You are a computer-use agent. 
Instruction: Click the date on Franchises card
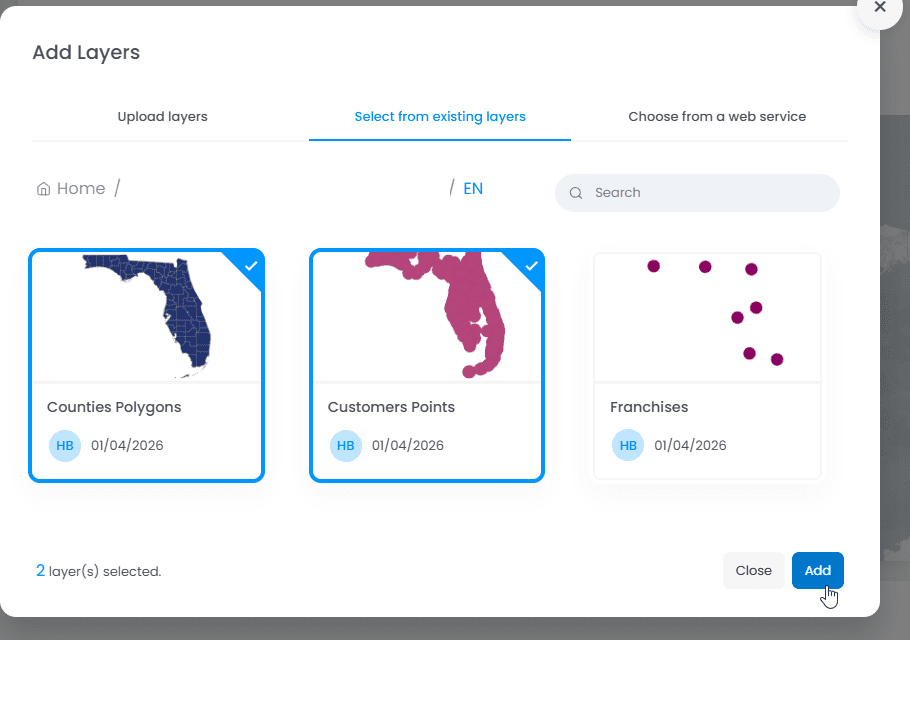point(690,446)
